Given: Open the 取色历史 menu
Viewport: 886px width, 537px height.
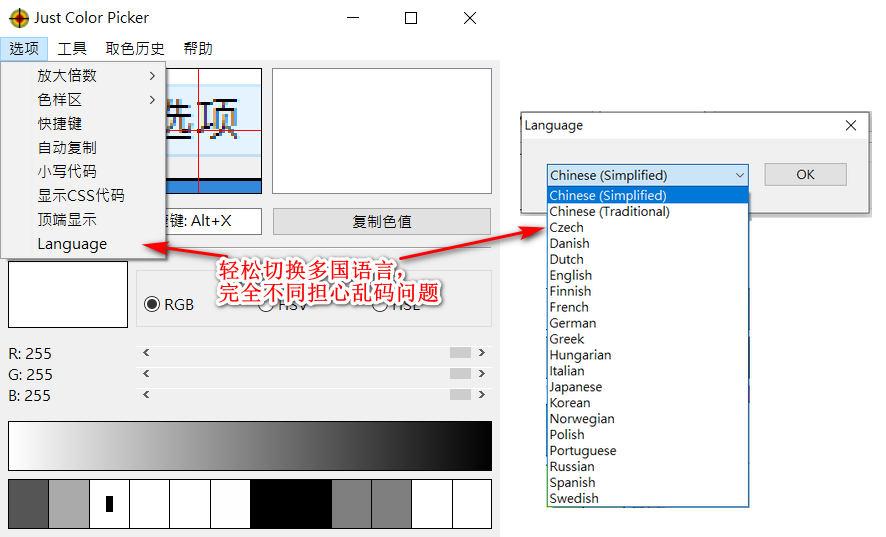Looking at the screenshot, I should (x=134, y=49).
